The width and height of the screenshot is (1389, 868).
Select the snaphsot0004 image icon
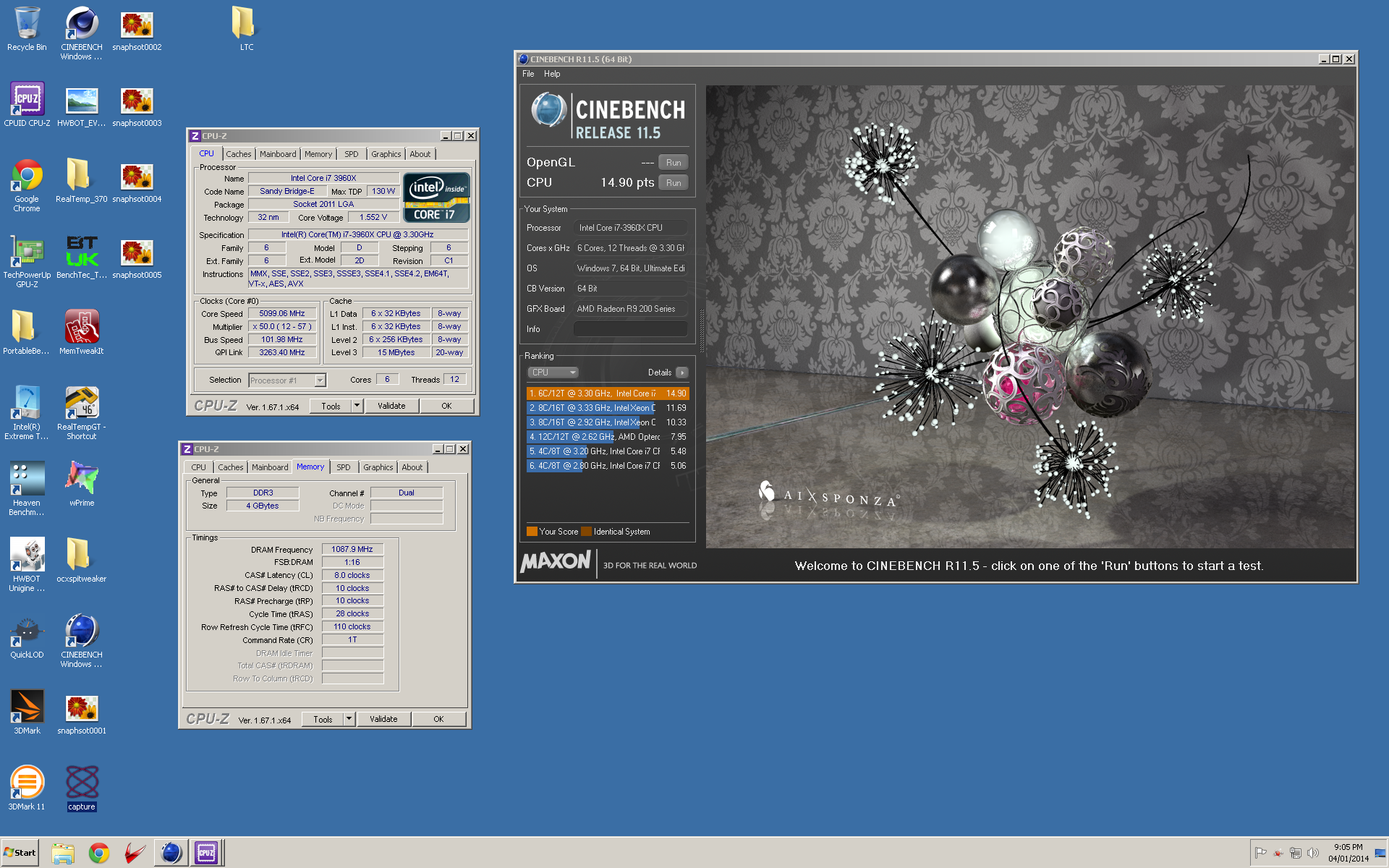coord(137,181)
